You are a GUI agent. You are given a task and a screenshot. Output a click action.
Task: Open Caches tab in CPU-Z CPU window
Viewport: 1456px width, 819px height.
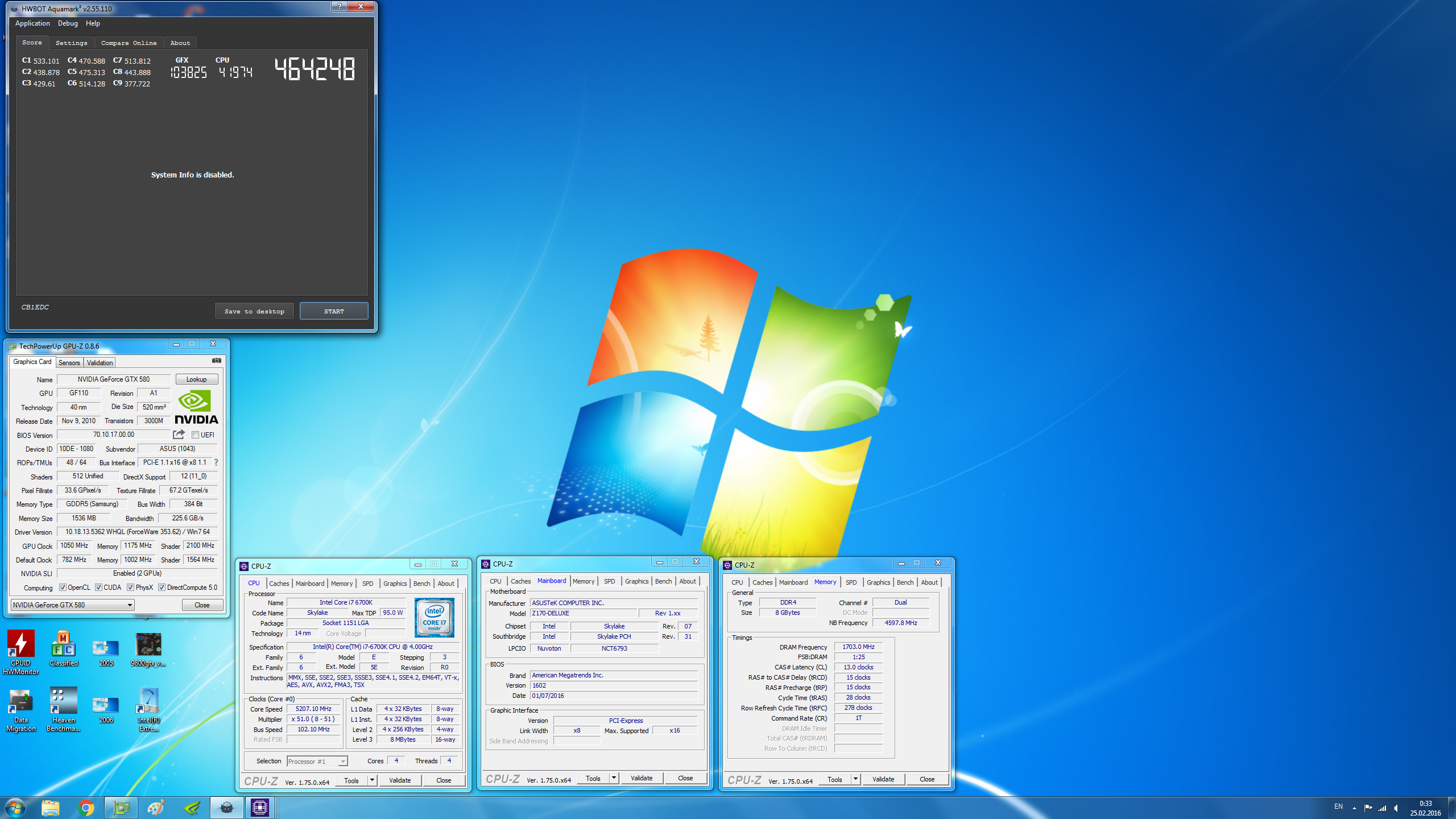click(x=279, y=584)
